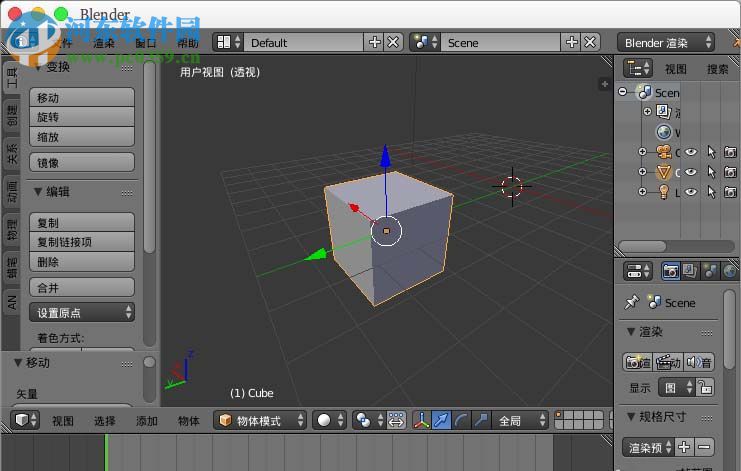Delete the current scene with X button
This screenshot has width=741, height=471.
[x=590, y=43]
